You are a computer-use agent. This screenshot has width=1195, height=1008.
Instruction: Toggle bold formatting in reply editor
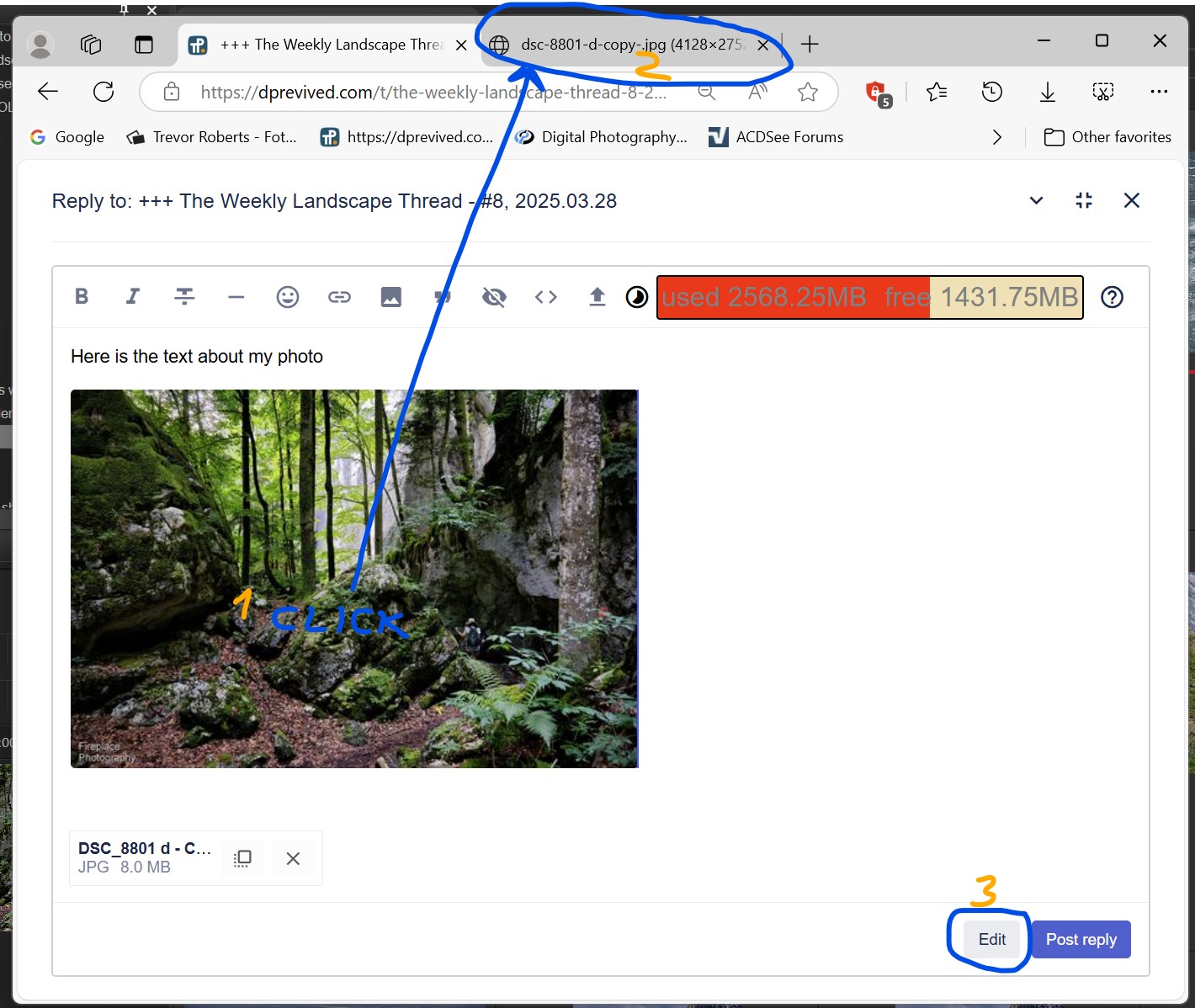pos(82,296)
